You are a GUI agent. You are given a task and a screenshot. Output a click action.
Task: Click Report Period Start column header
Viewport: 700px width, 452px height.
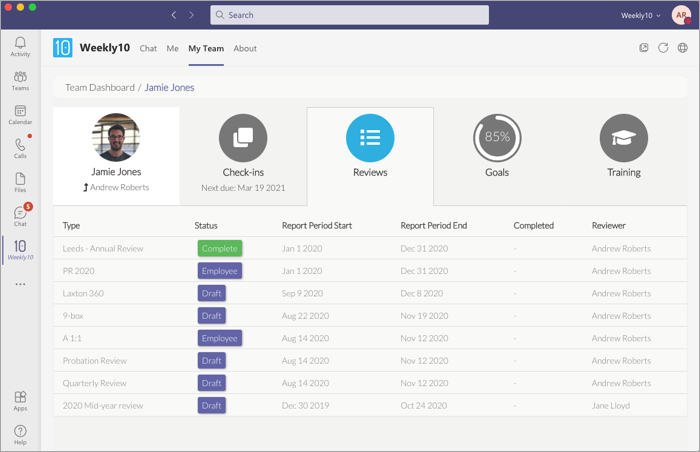[317, 226]
